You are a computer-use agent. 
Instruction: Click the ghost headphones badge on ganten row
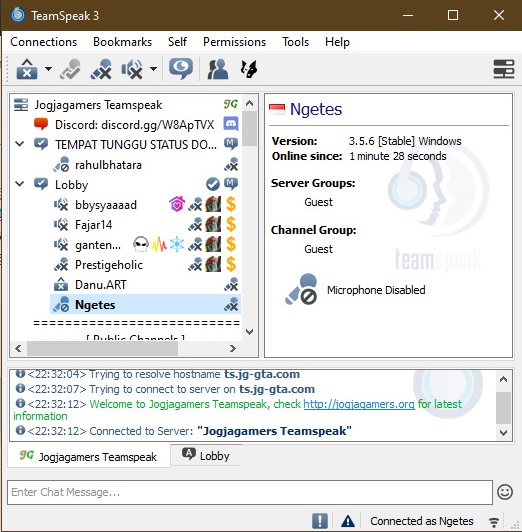[141, 245]
